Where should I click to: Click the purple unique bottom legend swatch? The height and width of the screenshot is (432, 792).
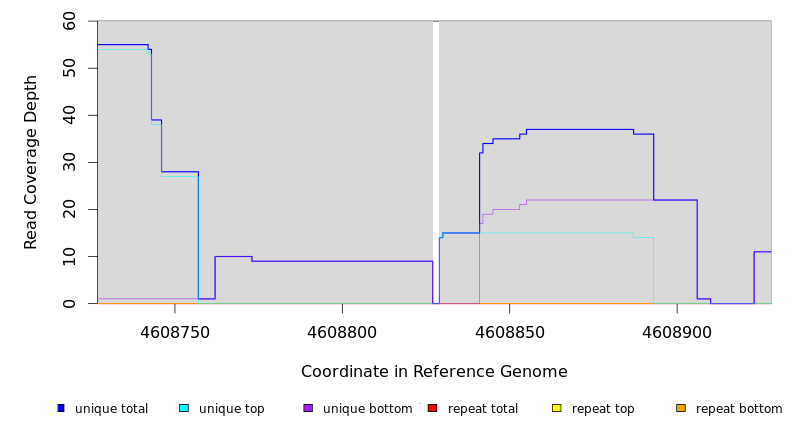click(x=308, y=408)
